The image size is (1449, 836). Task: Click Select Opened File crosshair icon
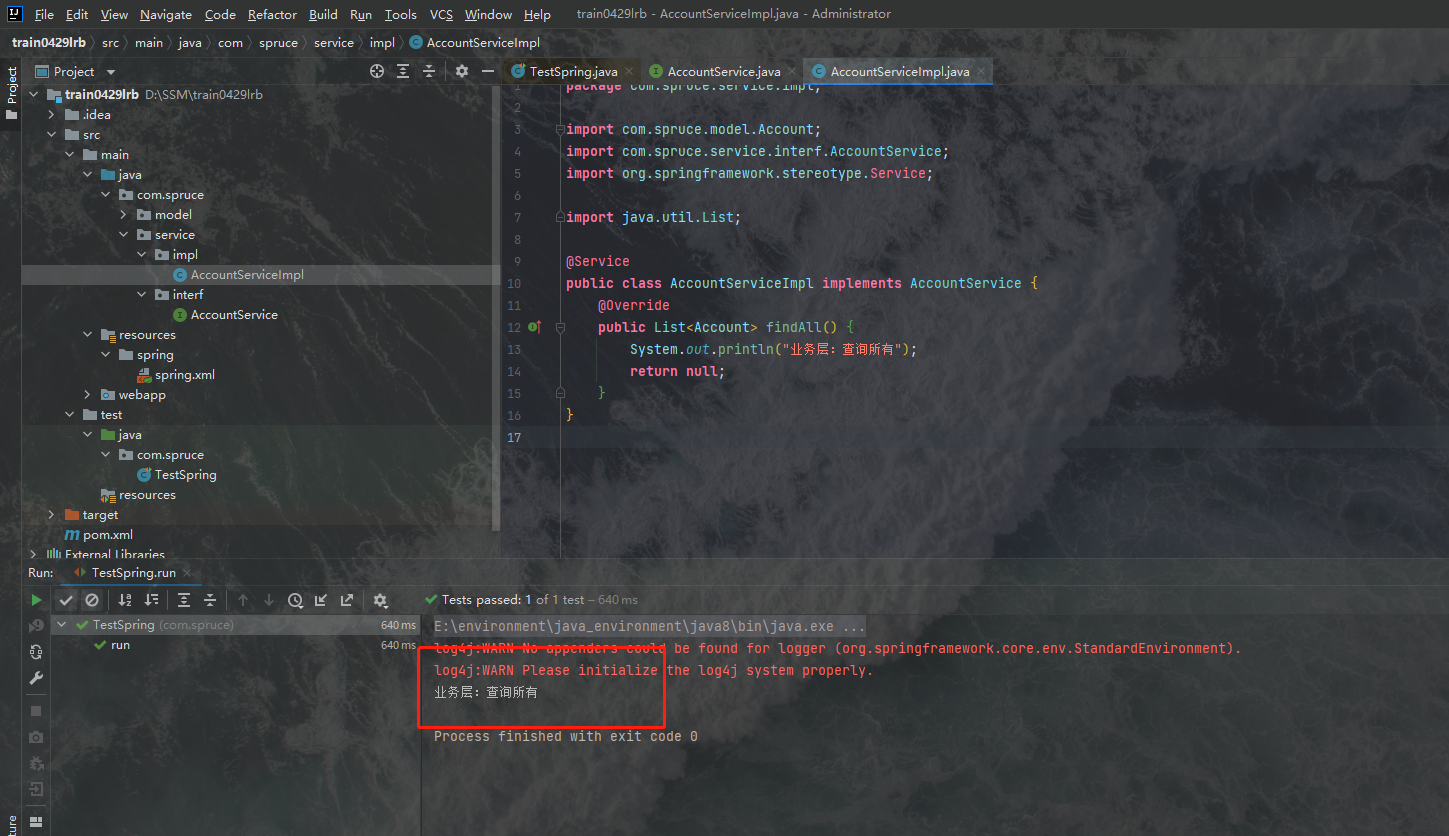click(377, 71)
